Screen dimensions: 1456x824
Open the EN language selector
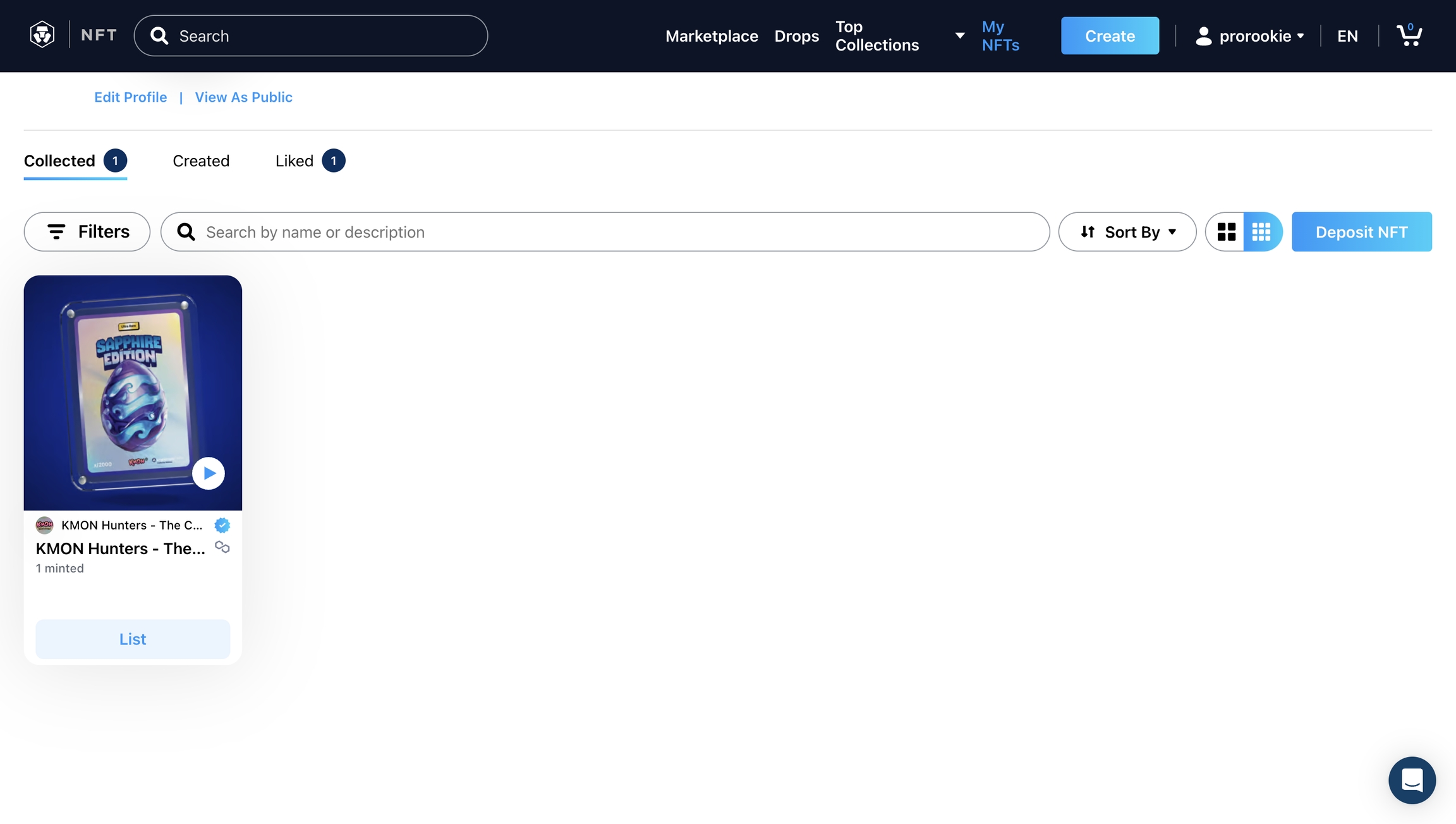1347,36
